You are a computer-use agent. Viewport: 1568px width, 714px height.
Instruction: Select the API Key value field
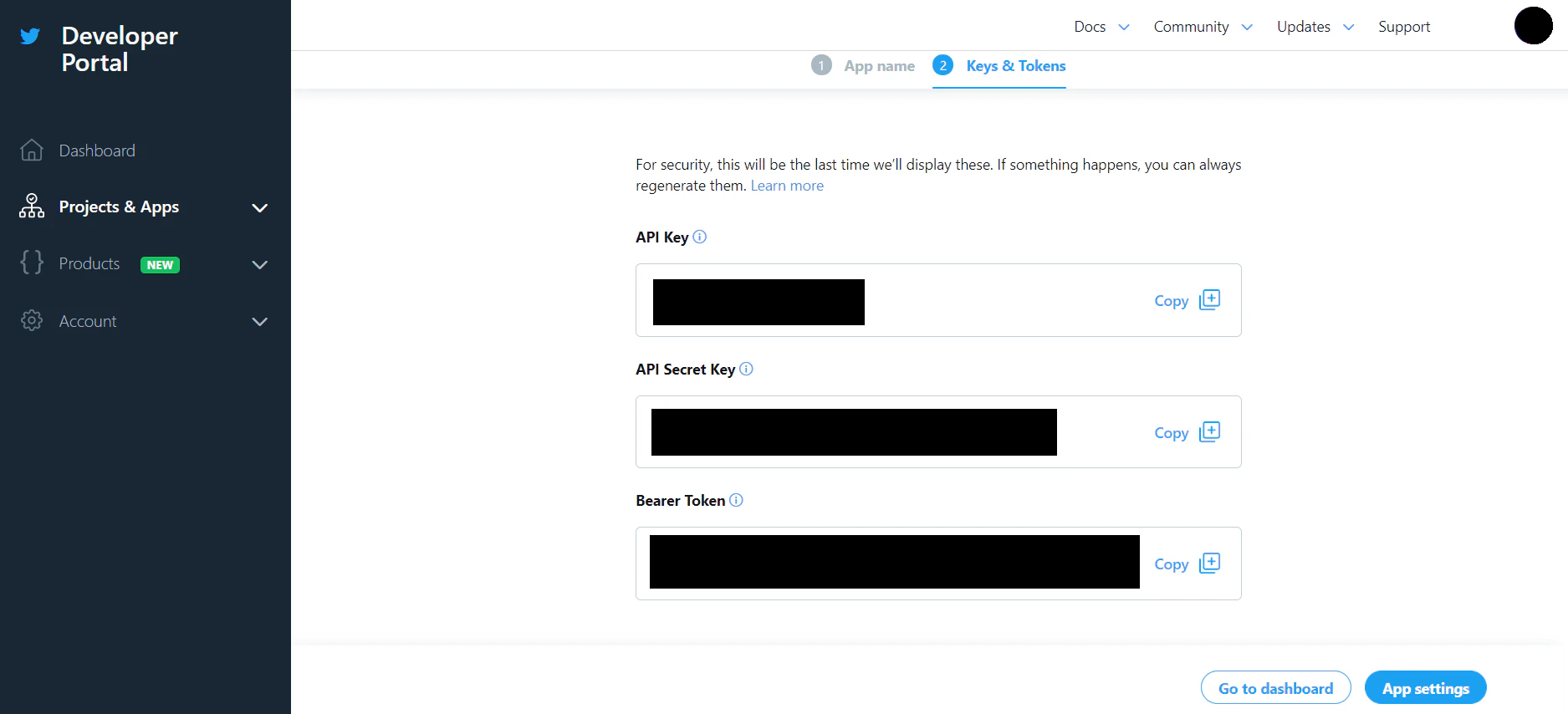point(938,300)
